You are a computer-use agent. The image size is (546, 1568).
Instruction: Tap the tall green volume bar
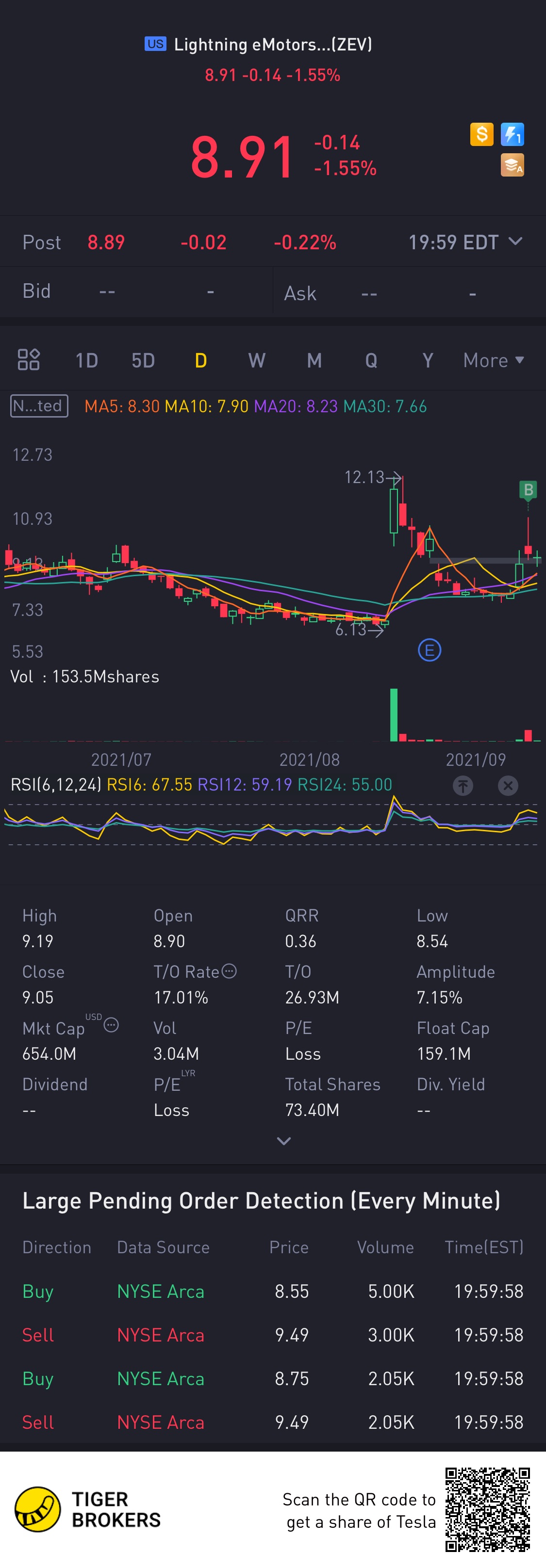(394, 714)
